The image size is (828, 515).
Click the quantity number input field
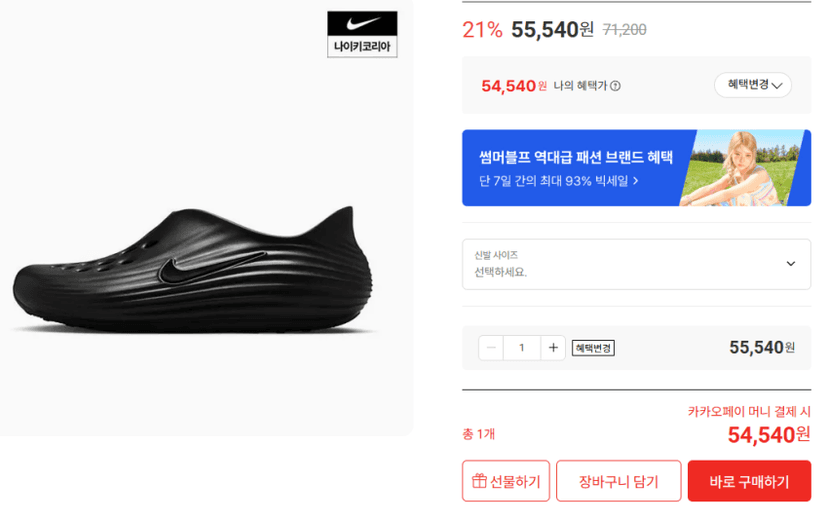click(x=522, y=348)
